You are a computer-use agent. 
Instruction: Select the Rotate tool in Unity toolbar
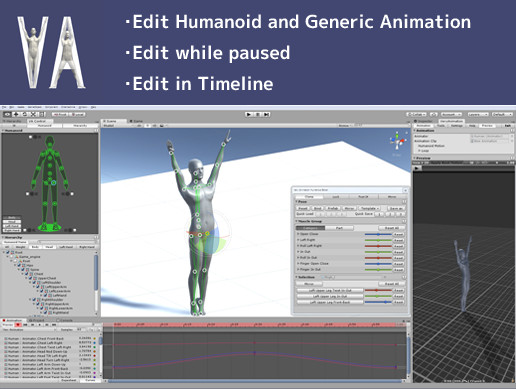coord(24,114)
